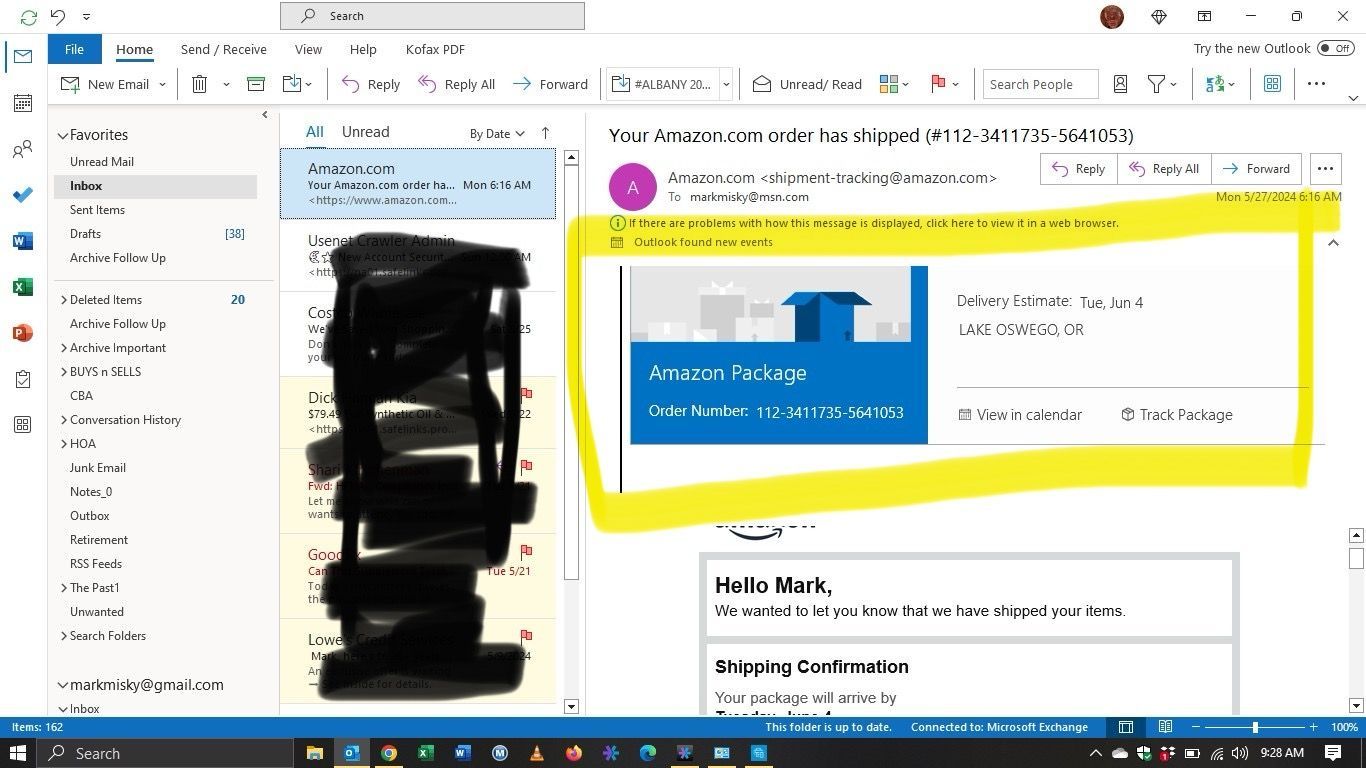Open the By Date sort dropdown
The height and width of the screenshot is (768, 1366).
tap(497, 133)
